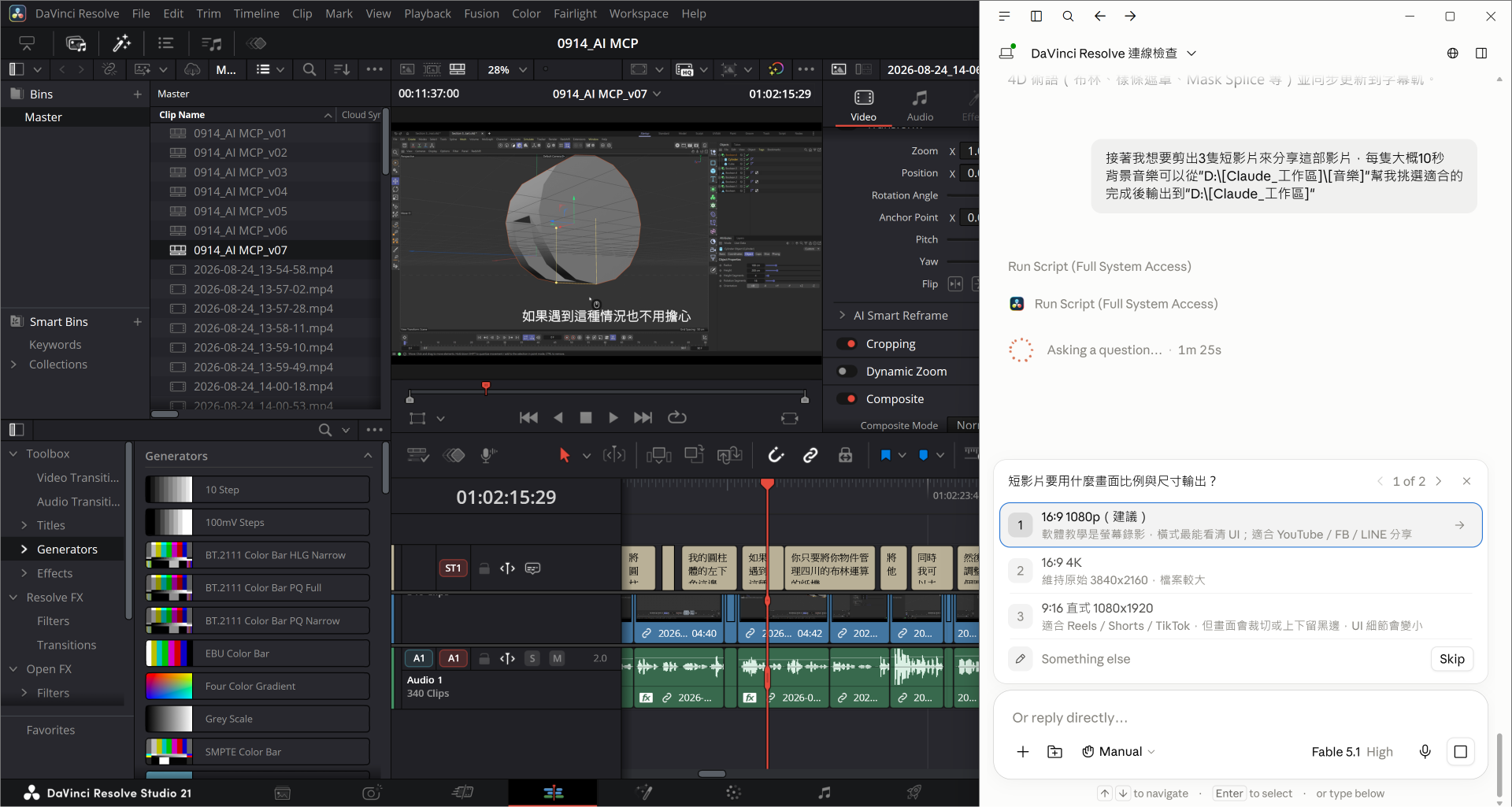Click the Trim Edit Mode tool
The height and width of the screenshot is (807, 1512).
tap(614, 455)
